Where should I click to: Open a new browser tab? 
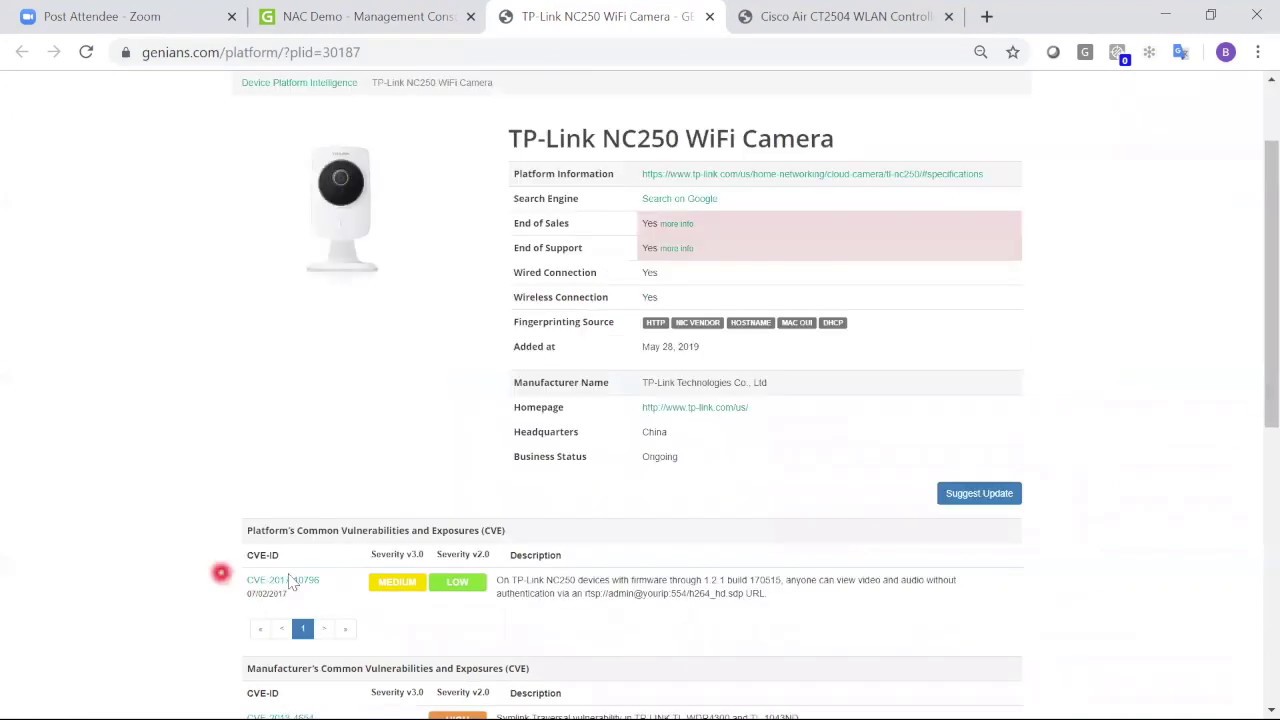[x=986, y=16]
